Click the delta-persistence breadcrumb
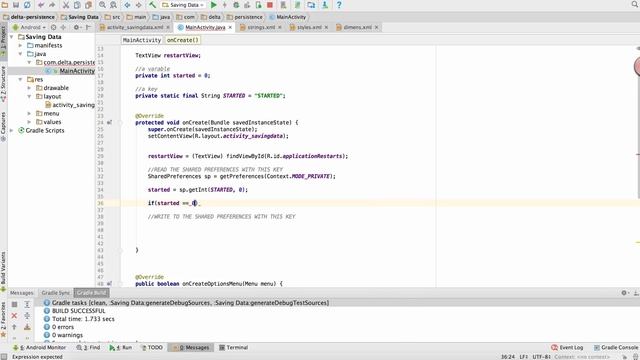The height and width of the screenshot is (360, 640). [x=29, y=17]
